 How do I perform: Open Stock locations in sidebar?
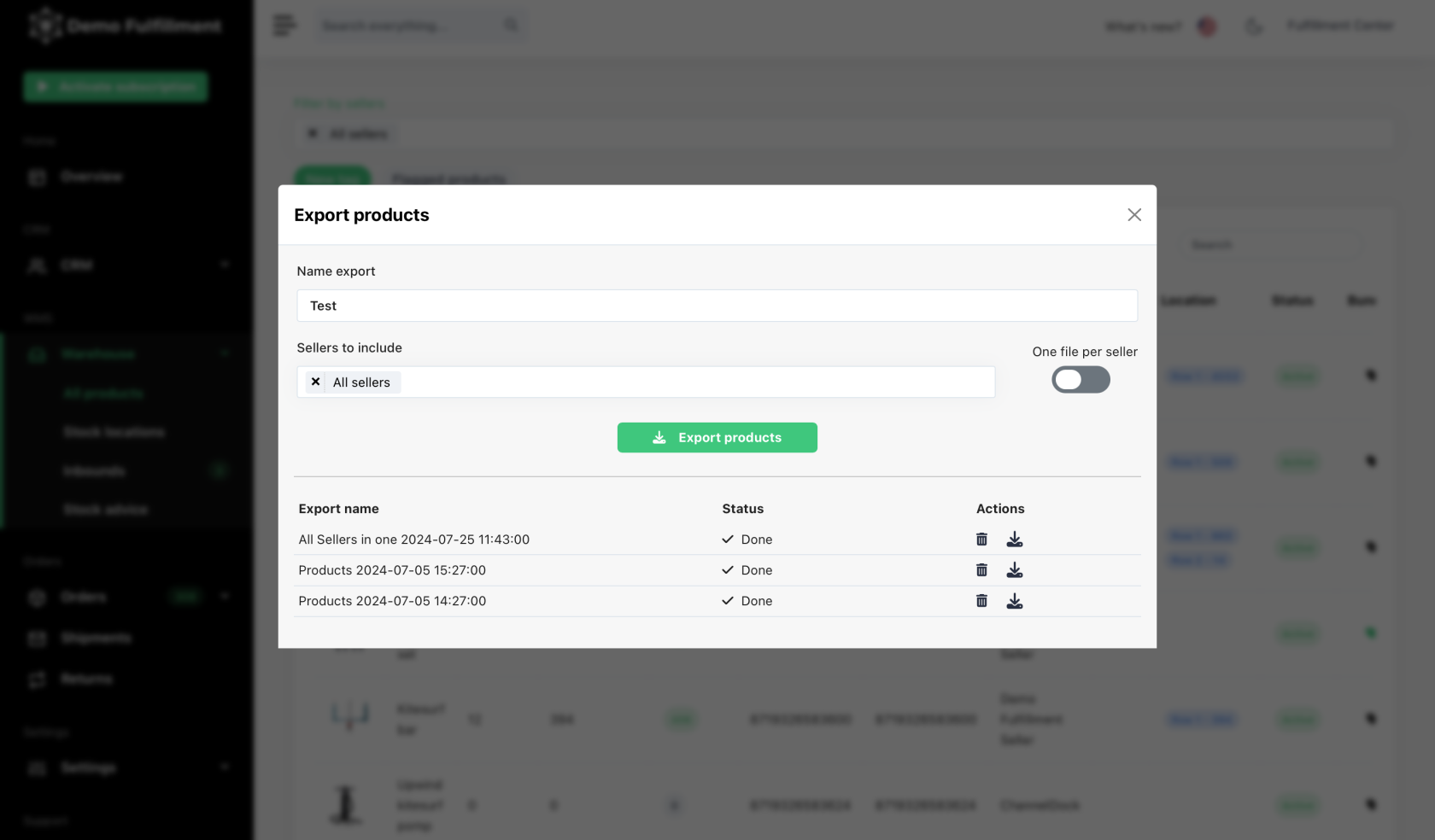(x=114, y=432)
